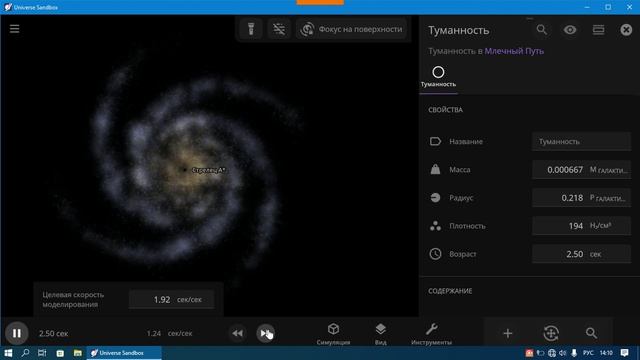
Task: Open the Инструменты menu
Action: tap(431, 334)
